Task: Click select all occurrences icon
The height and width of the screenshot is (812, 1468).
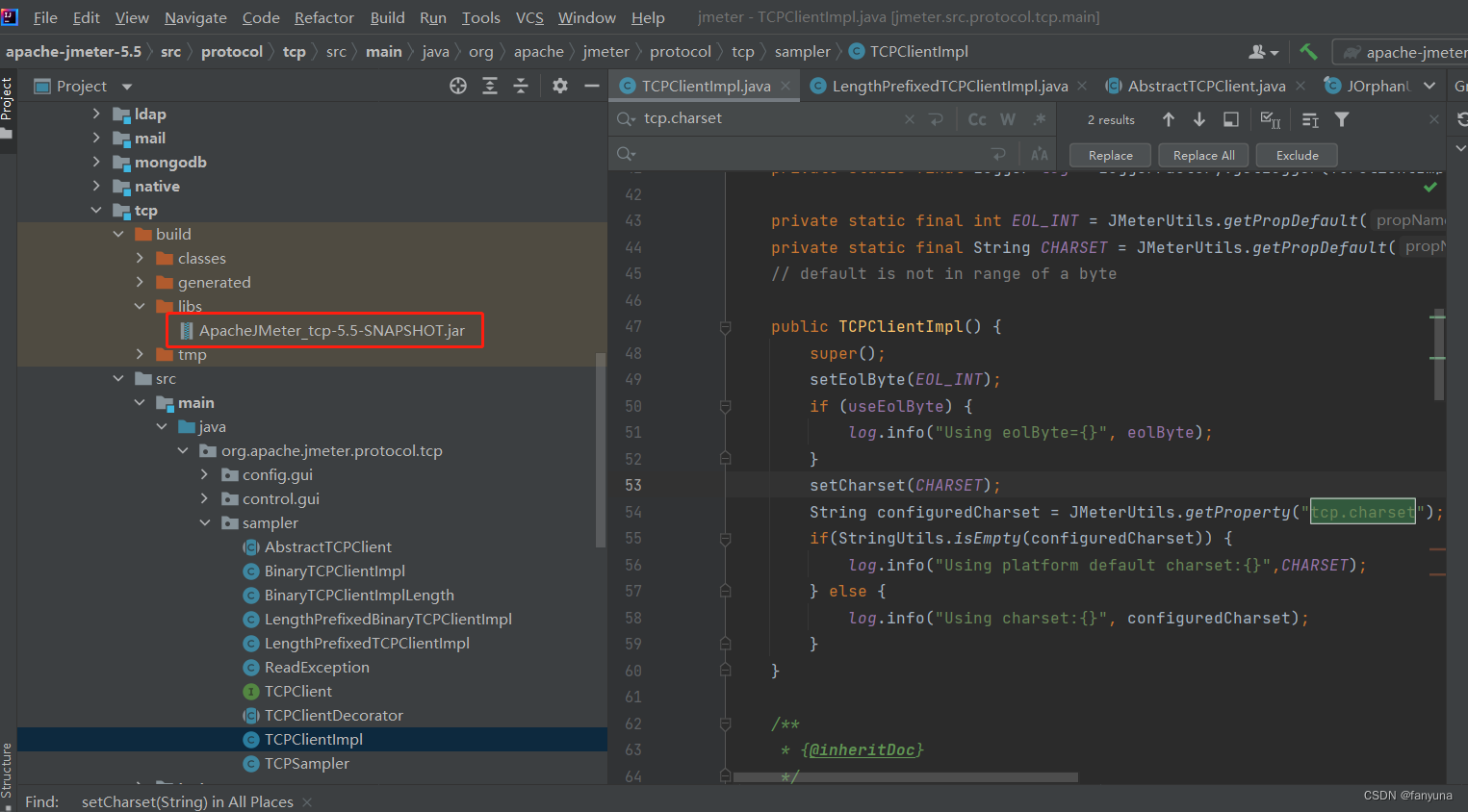Action: (x=1271, y=119)
